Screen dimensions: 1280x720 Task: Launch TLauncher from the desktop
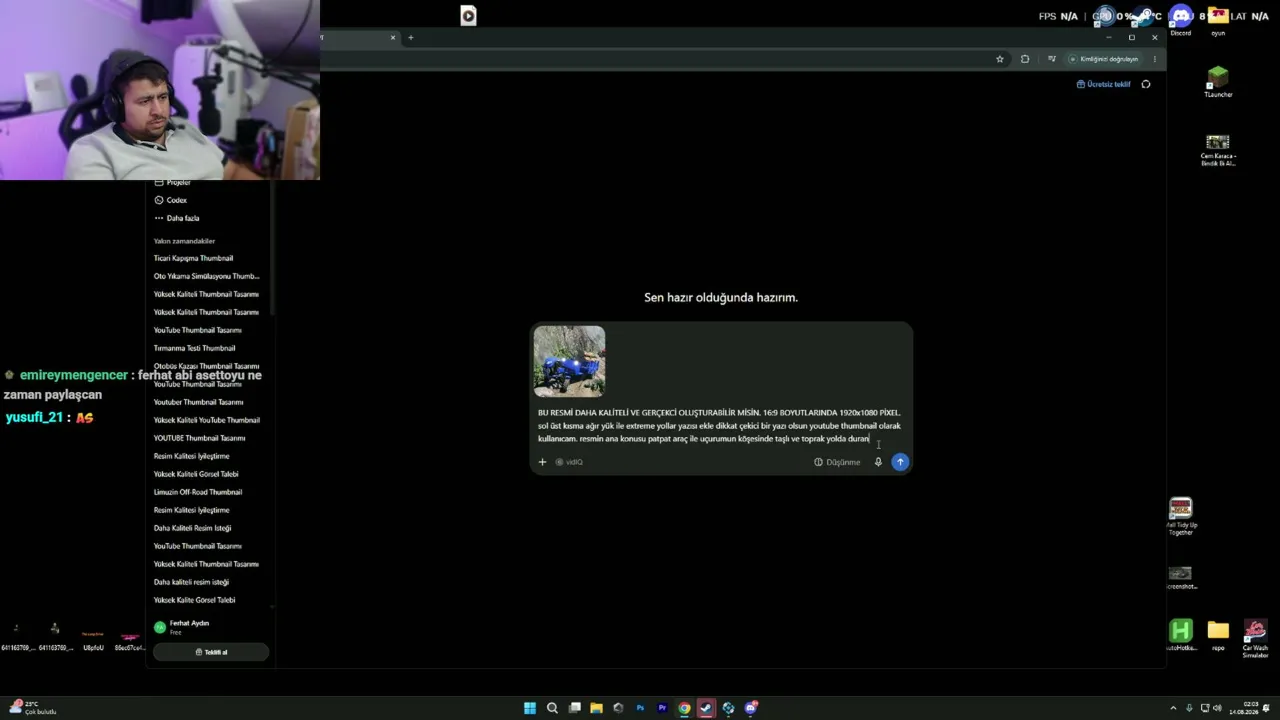[x=1218, y=81]
